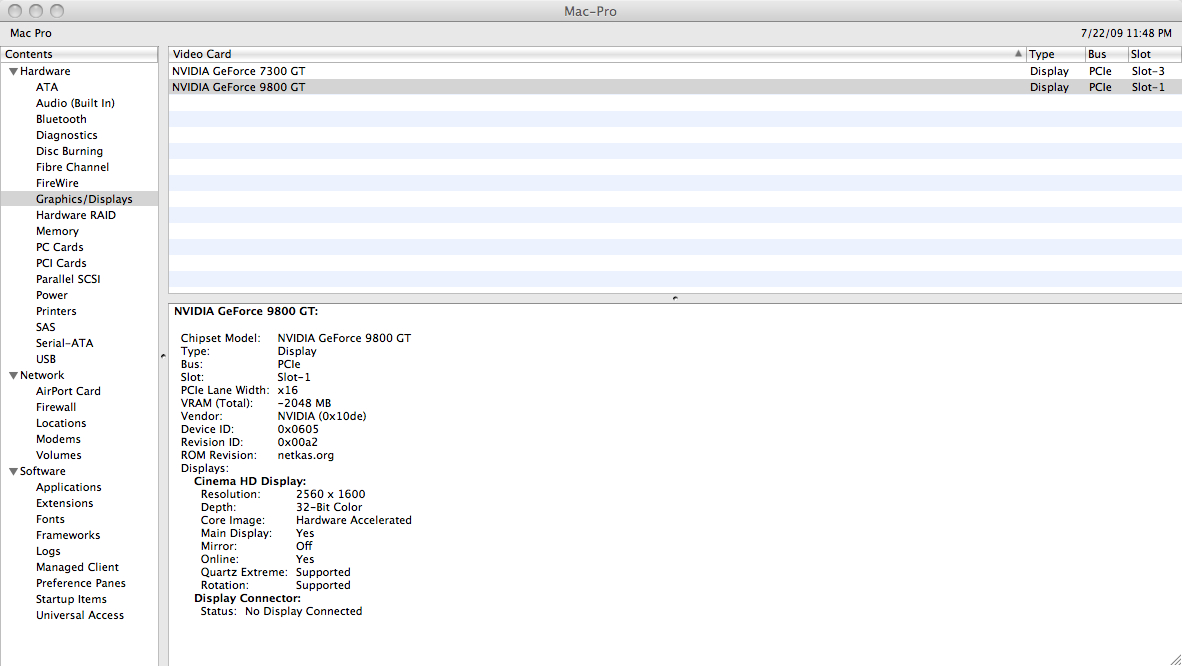
Task: Show Memory information
Action: [57, 231]
